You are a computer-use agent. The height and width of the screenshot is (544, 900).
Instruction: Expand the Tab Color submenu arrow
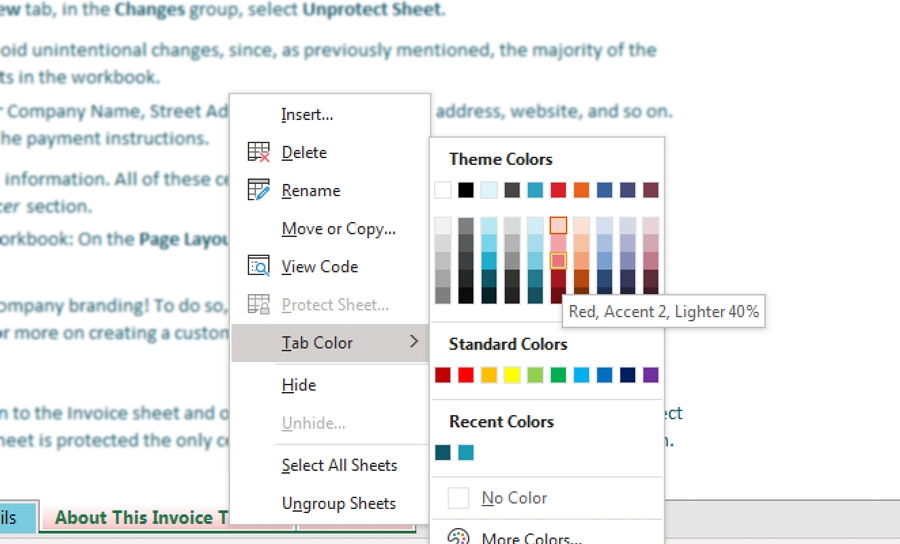[414, 343]
